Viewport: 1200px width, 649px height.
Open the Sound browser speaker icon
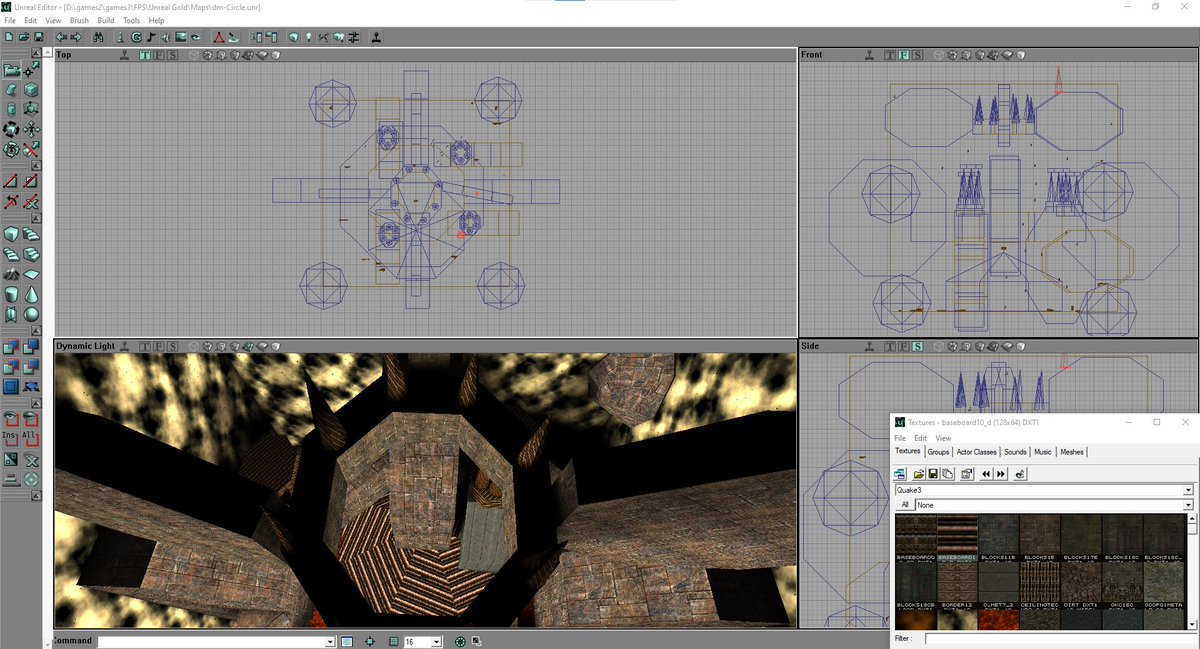pos(165,37)
